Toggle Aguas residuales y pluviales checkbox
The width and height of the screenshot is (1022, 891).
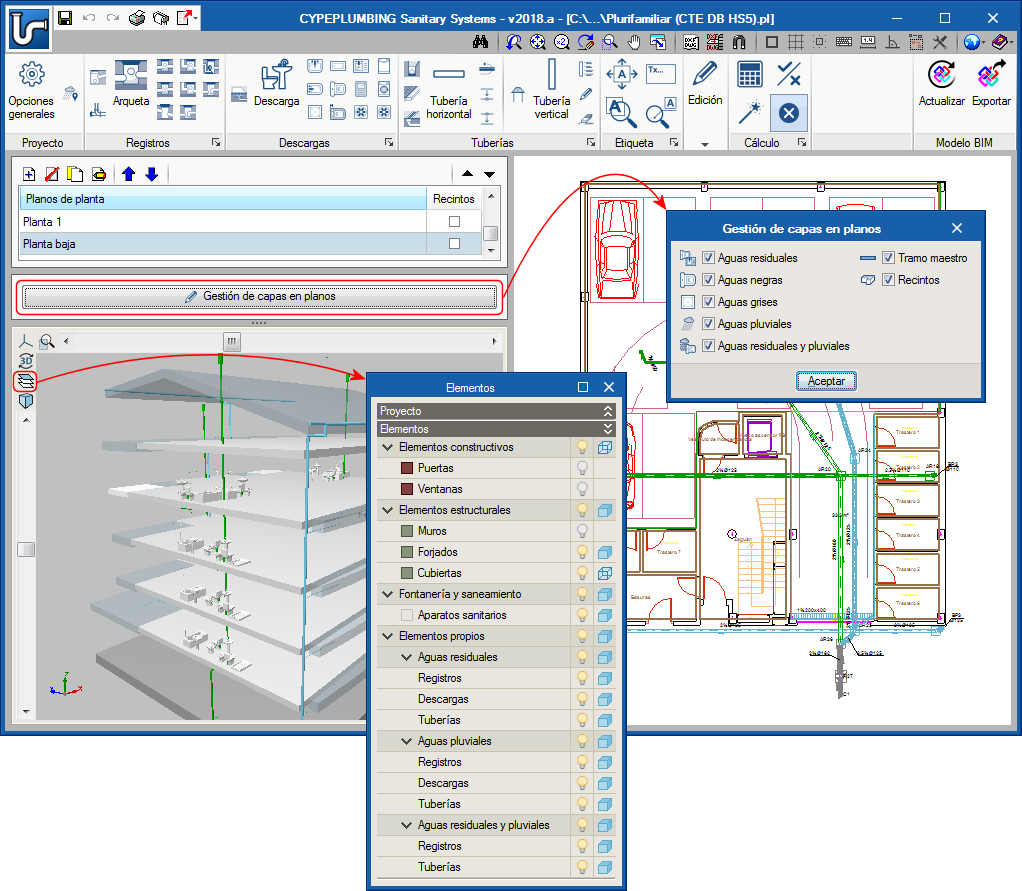708,345
